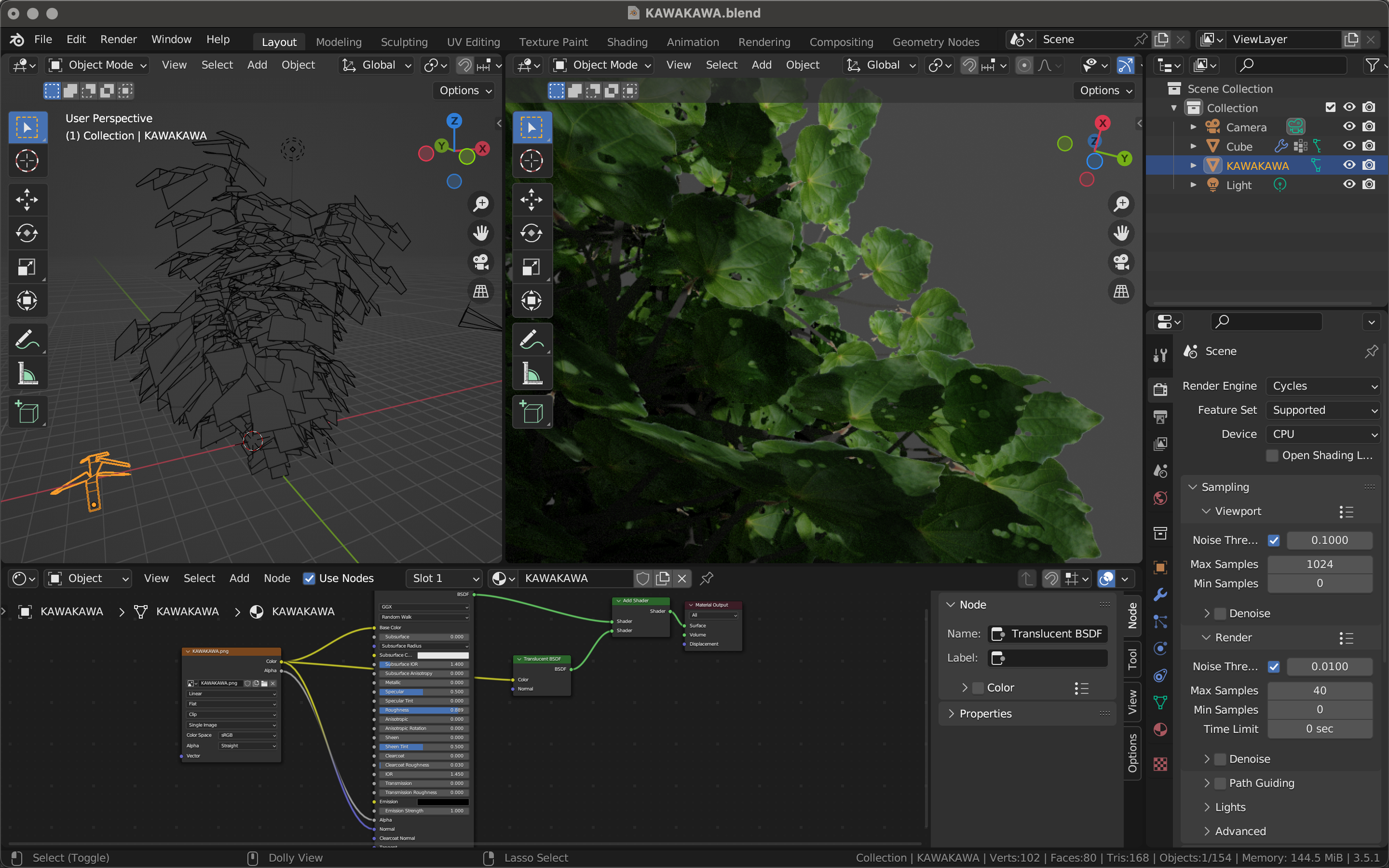Expand the Path Guiding section
The height and width of the screenshot is (868, 1389).
click(1206, 783)
